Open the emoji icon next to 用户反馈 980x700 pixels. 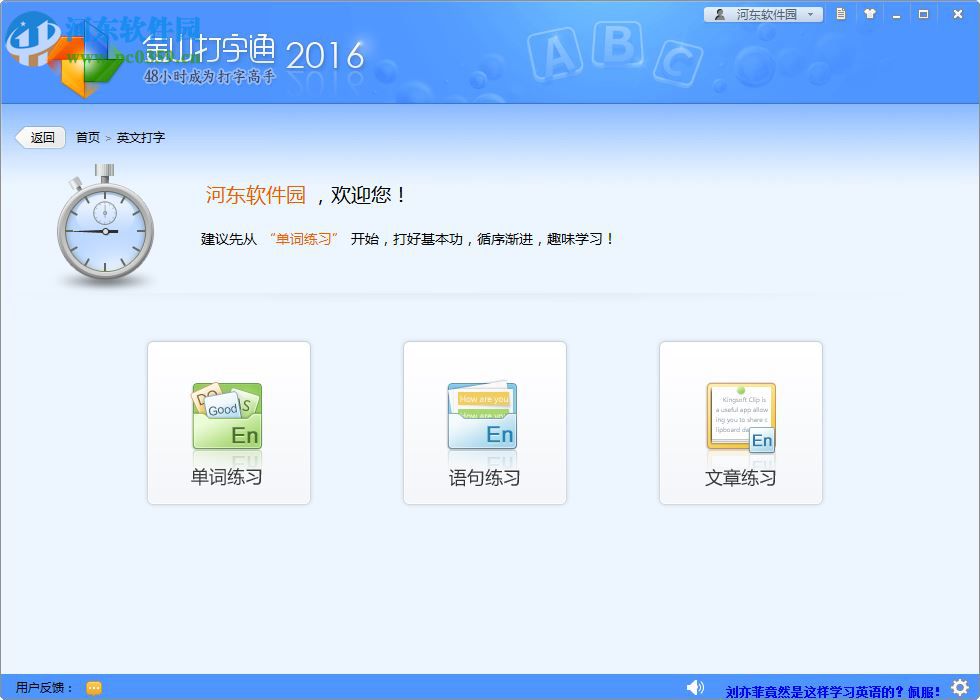(x=93, y=687)
